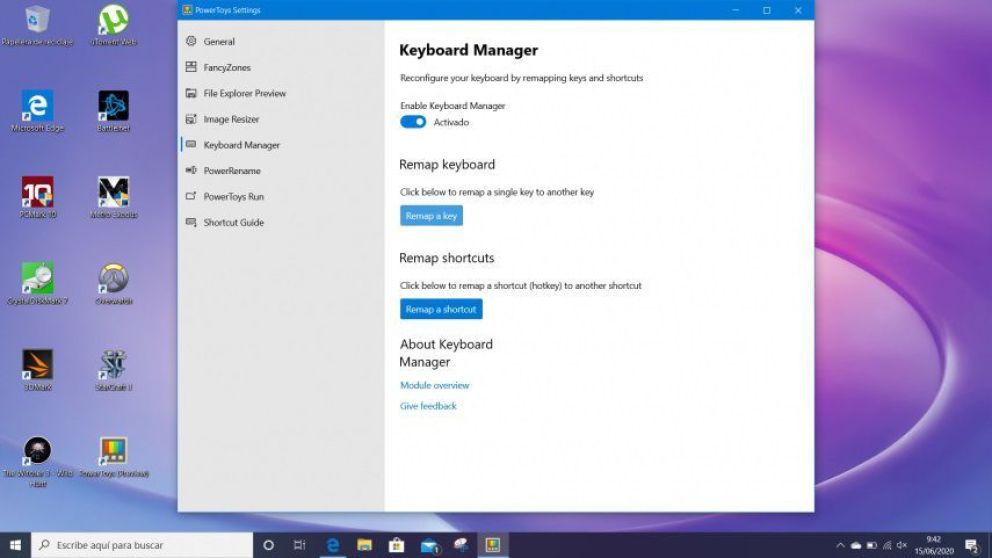992x558 pixels.
Task: Click the Remap a shortcut button
Action: pos(441,309)
